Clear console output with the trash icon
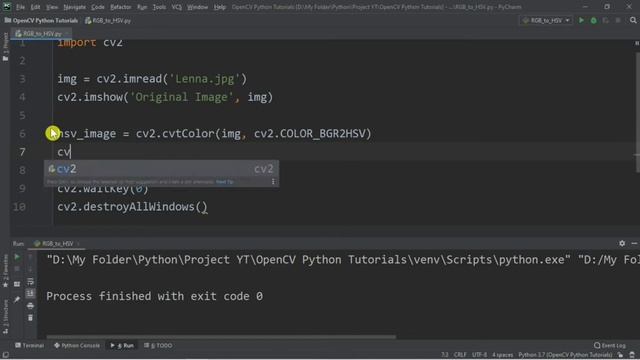 coord(30,318)
